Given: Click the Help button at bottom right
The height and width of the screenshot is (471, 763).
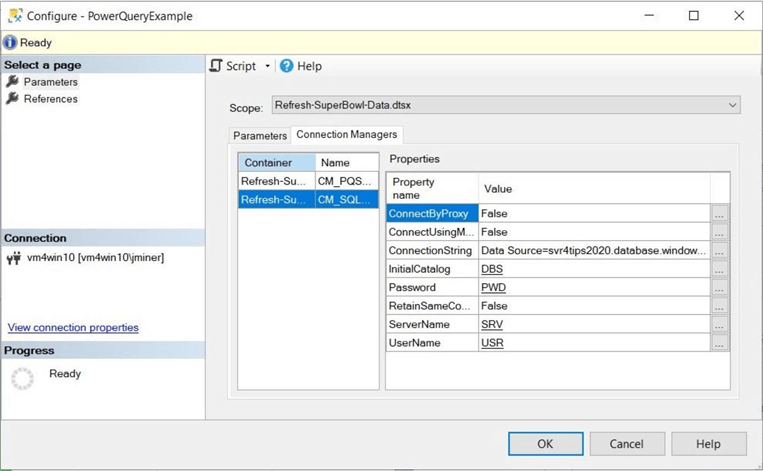Looking at the screenshot, I should tap(708, 444).
